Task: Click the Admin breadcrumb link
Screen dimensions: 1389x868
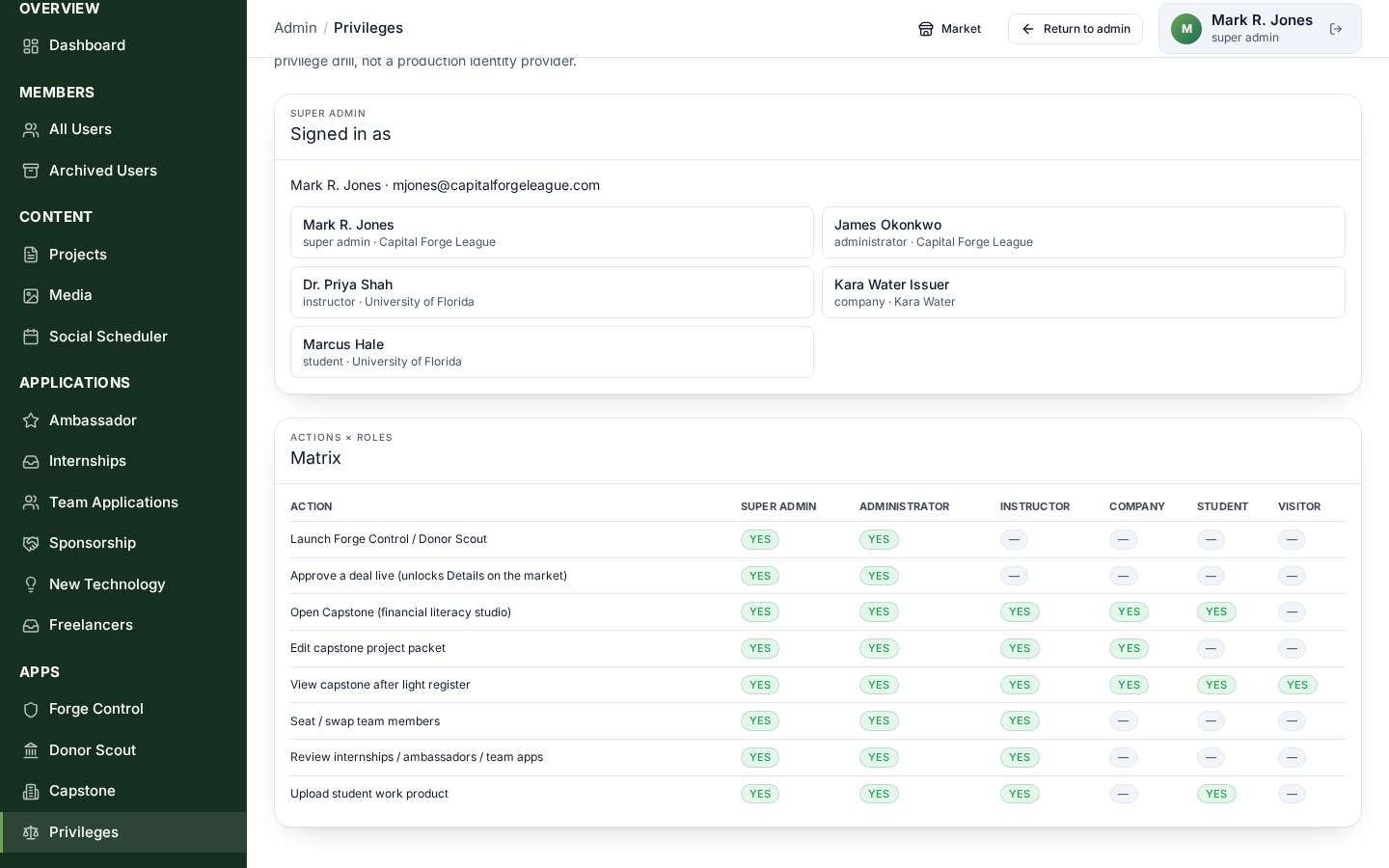Action: pyautogui.click(x=295, y=28)
